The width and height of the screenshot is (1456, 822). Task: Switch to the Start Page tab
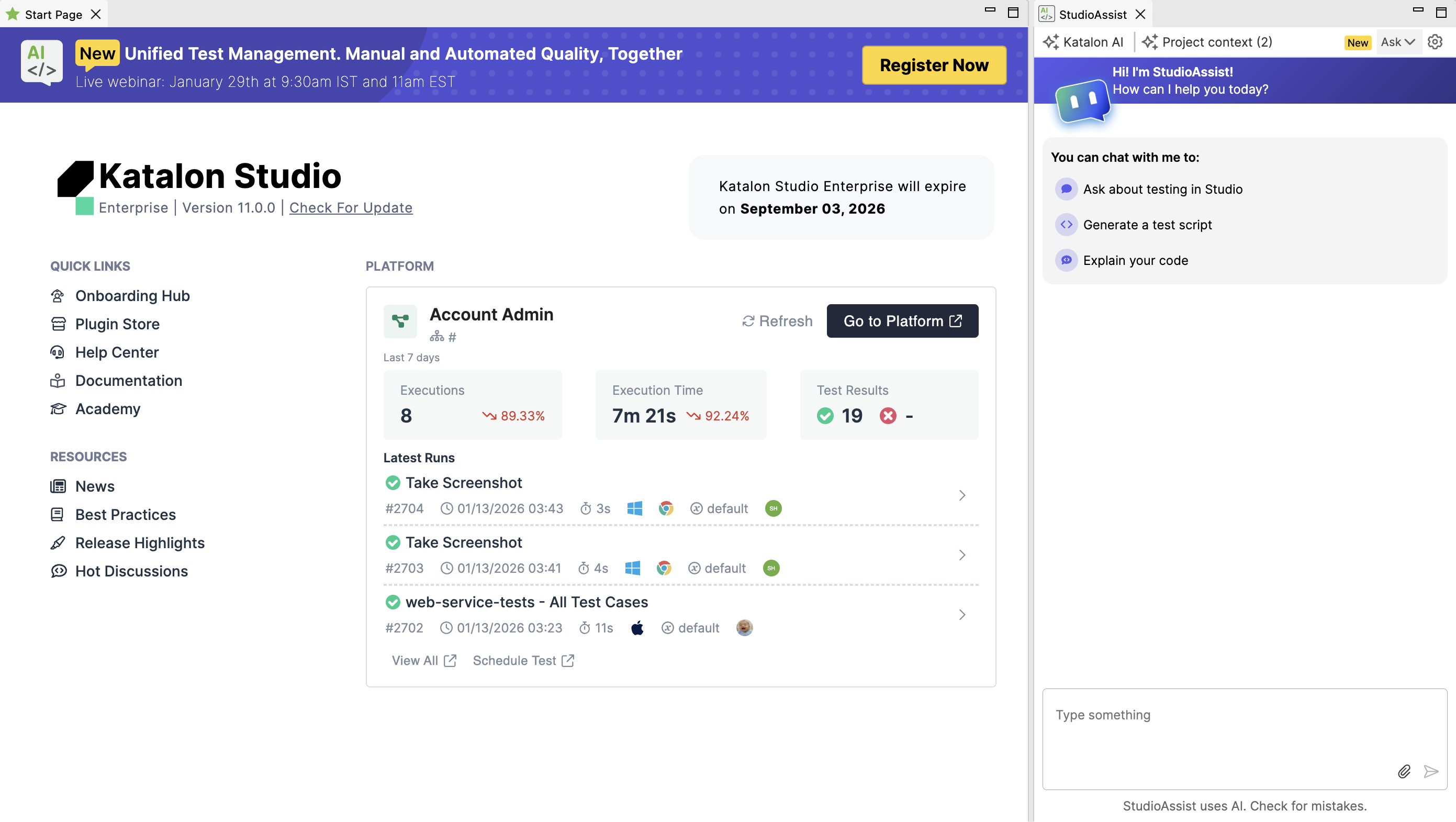point(54,14)
